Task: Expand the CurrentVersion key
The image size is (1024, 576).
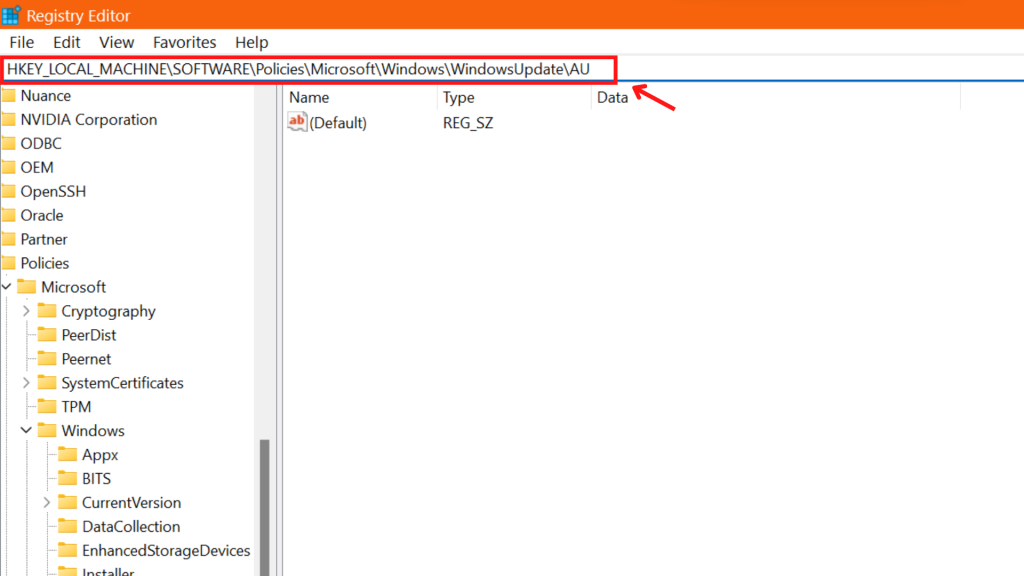Action: click(46, 502)
